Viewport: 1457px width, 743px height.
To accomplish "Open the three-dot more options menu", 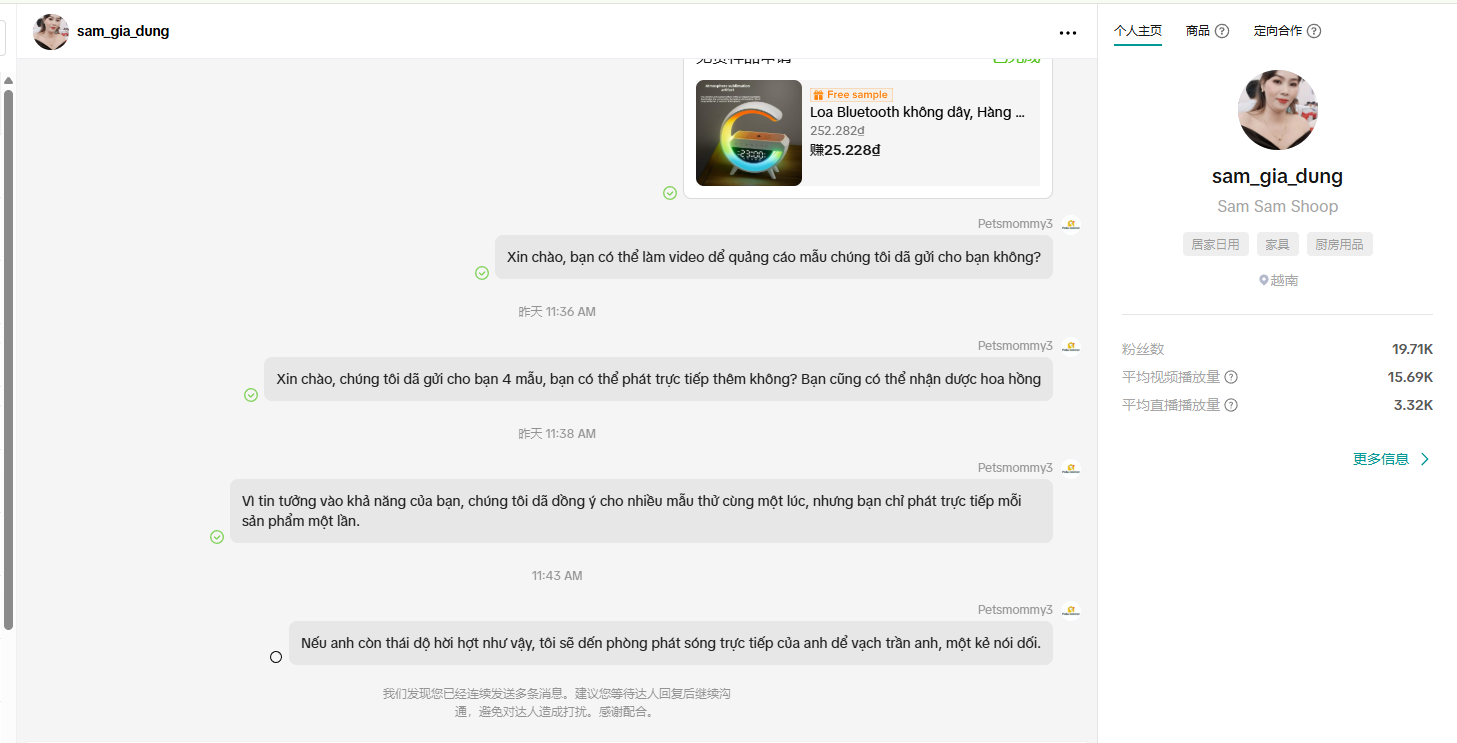I will click(x=1068, y=33).
